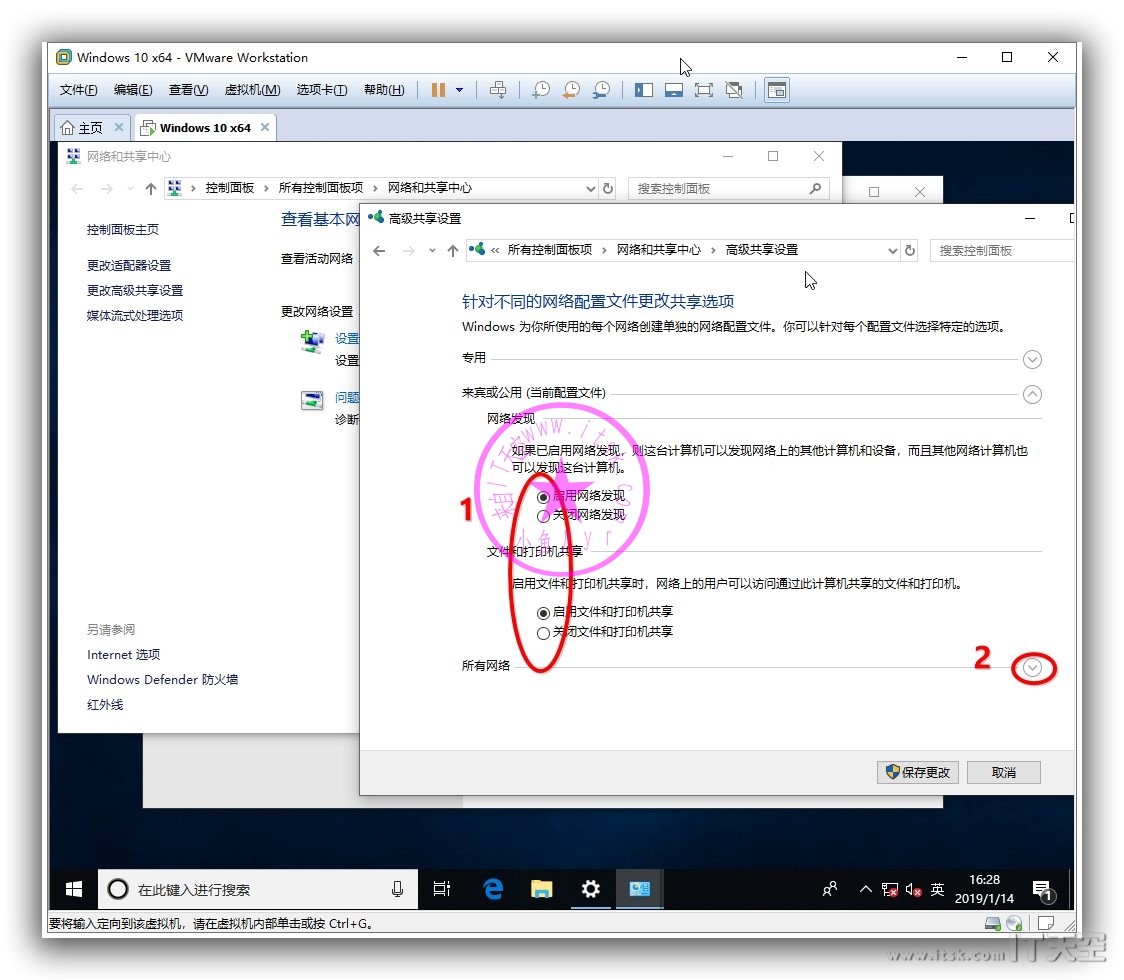
Task: Select the 启用网络发现 radio button
Action: click(x=543, y=497)
